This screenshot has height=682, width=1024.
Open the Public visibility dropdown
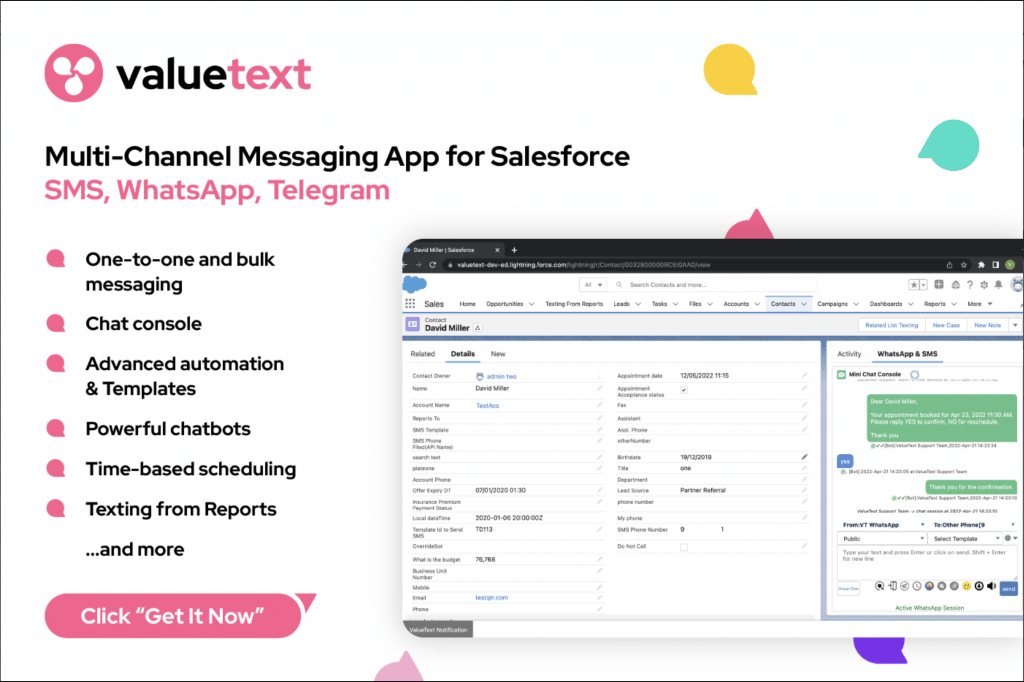pyautogui.click(x=882, y=538)
